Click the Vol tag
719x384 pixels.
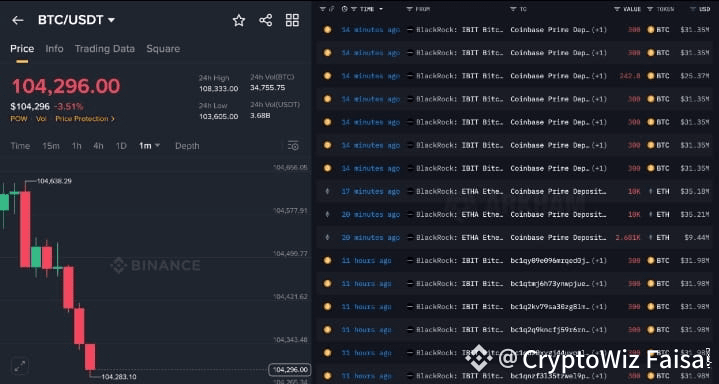(x=41, y=119)
